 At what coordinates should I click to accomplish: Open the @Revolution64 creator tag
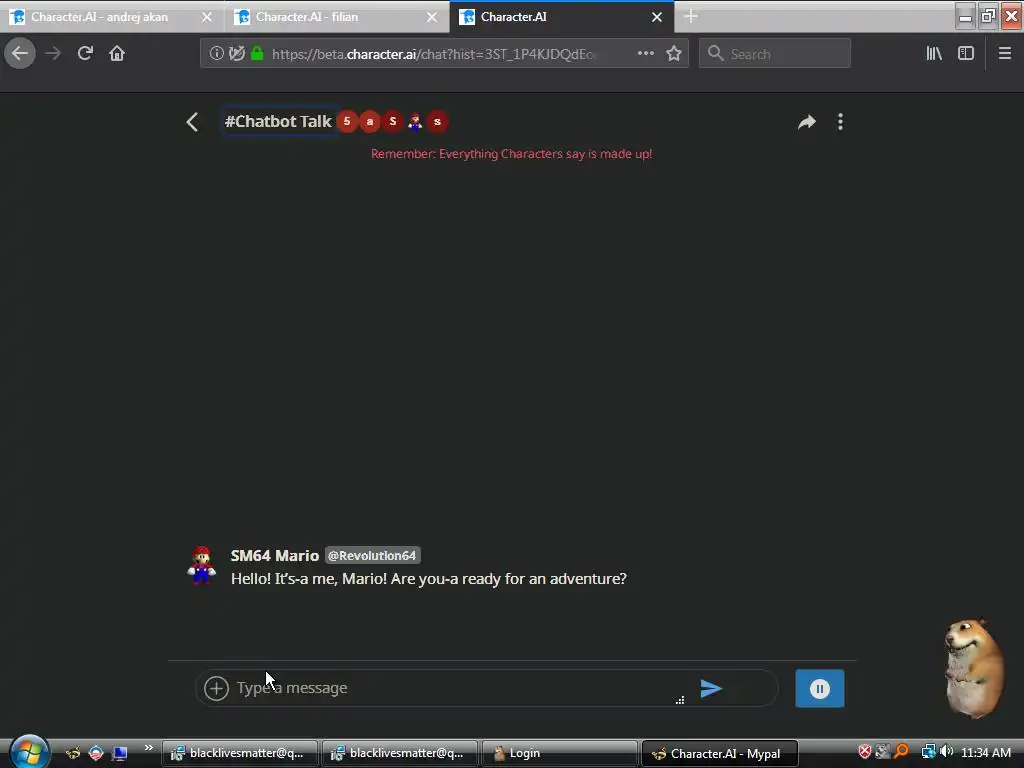click(372, 556)
